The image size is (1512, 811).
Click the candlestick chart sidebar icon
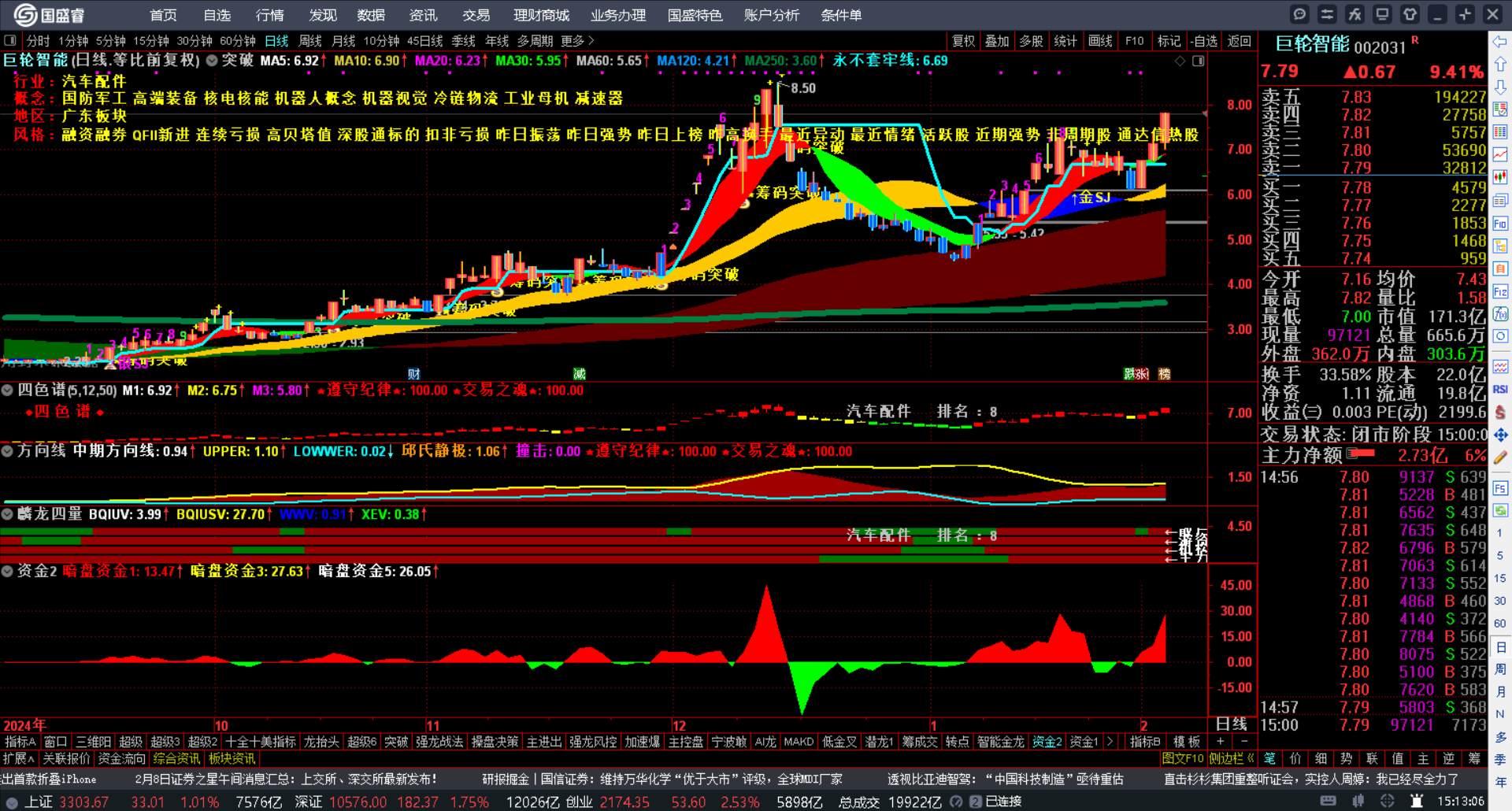[1500, 177]
